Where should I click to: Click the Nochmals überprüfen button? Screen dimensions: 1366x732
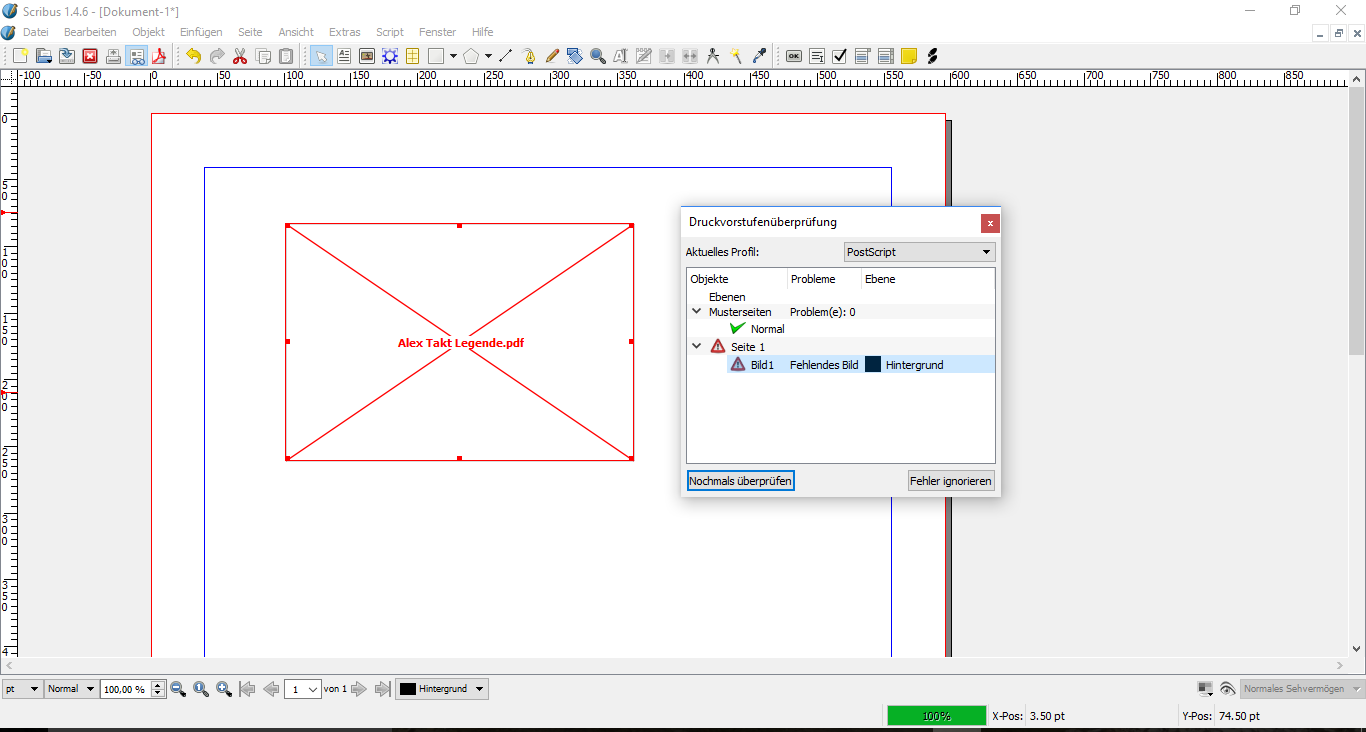click(x=740, y=481)
